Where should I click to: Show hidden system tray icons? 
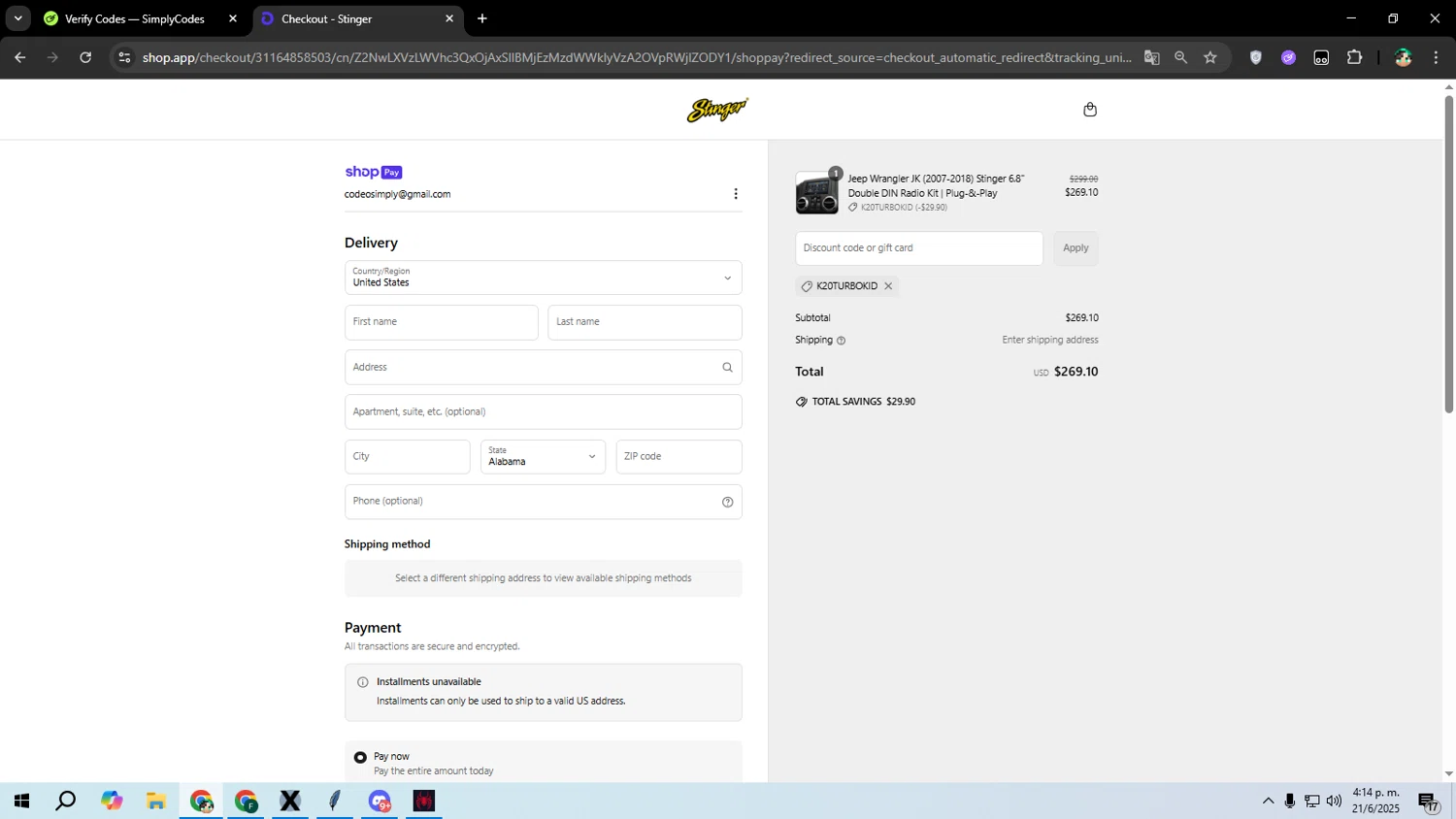(x=1268, y=802)
